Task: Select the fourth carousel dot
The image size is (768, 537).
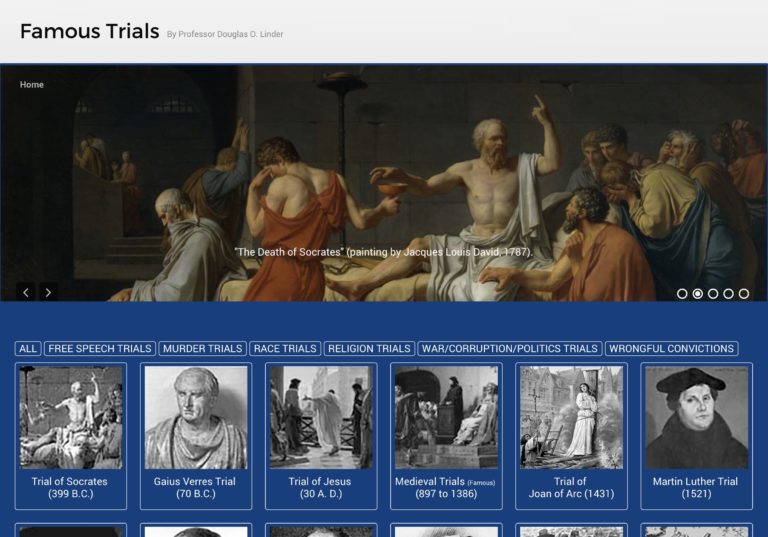Action: tap(728, 293)
